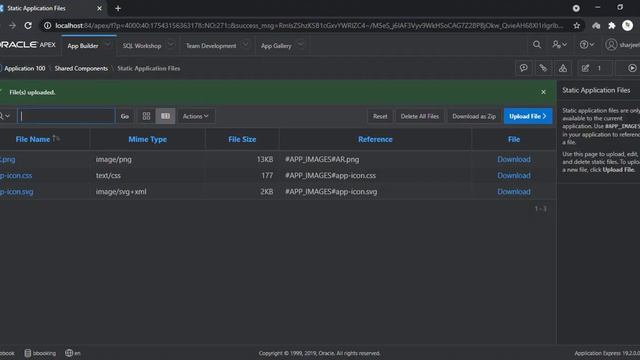
Task: Open the App Builder tab
Action: [x=83, y=46]
